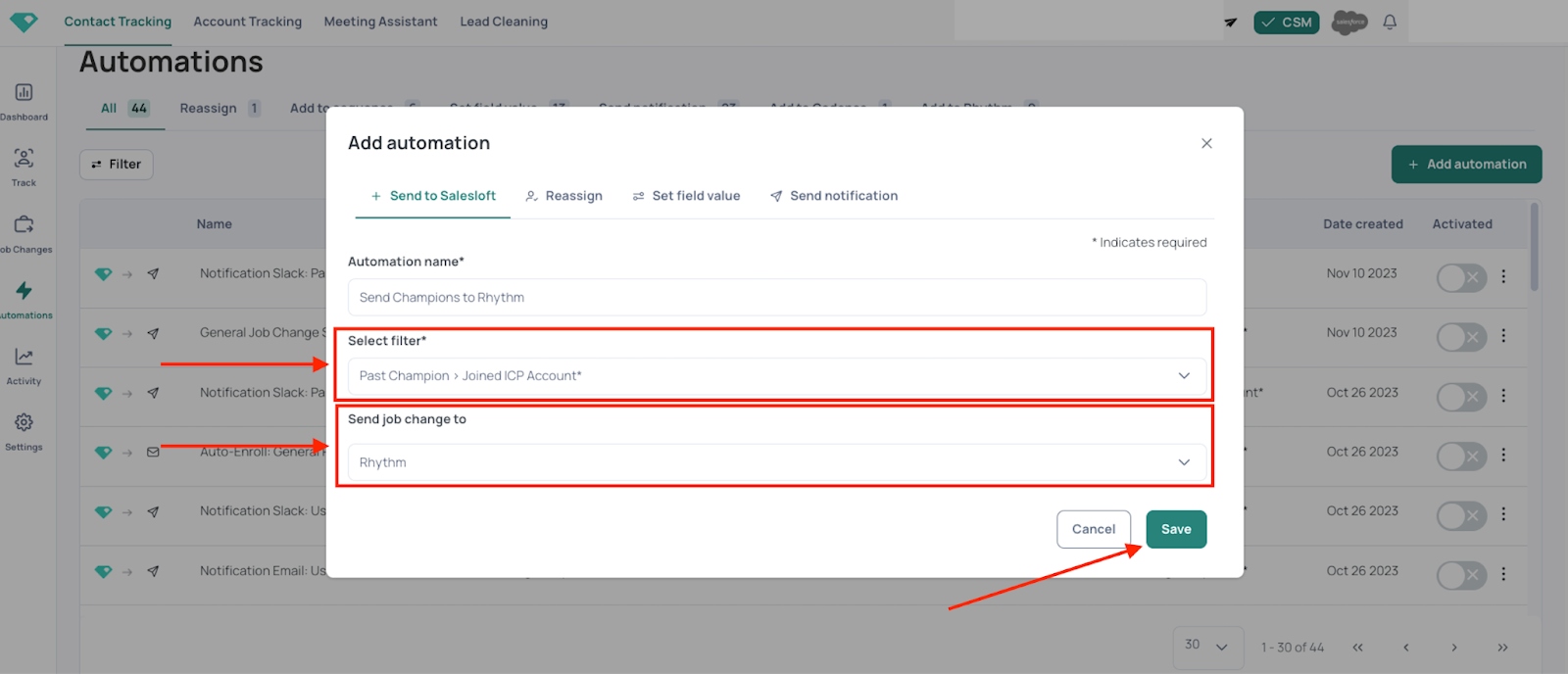Open the Lead Cleaning tab

tap(504, 22)
